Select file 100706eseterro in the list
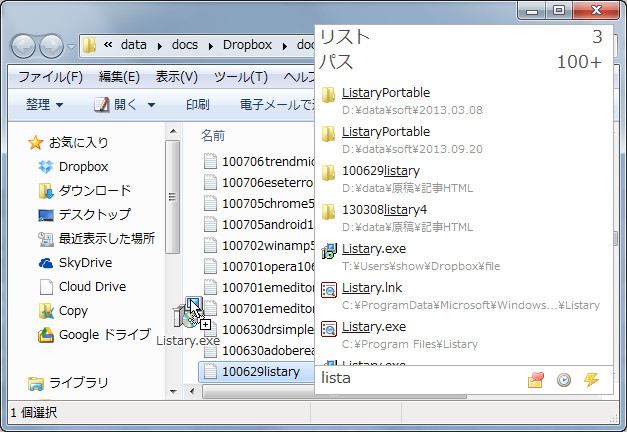This screenshot has height=432, width=627. pos(259,182)
